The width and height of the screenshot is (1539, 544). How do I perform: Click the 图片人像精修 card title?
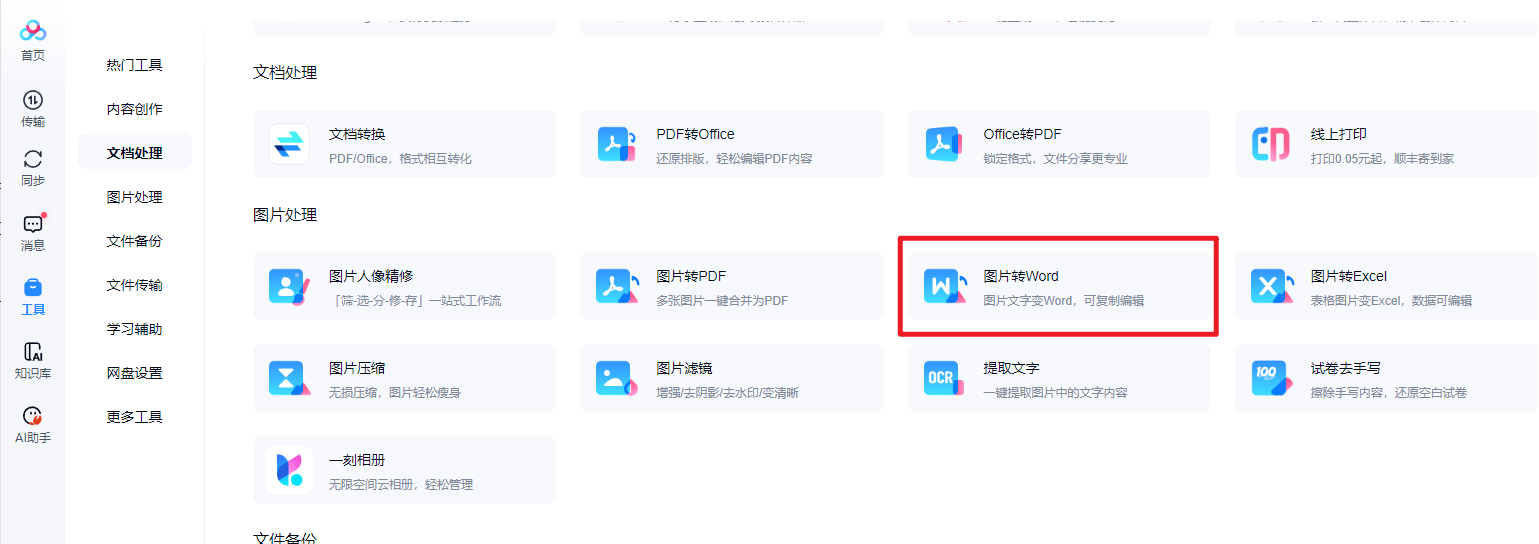(x=371, y=276)
